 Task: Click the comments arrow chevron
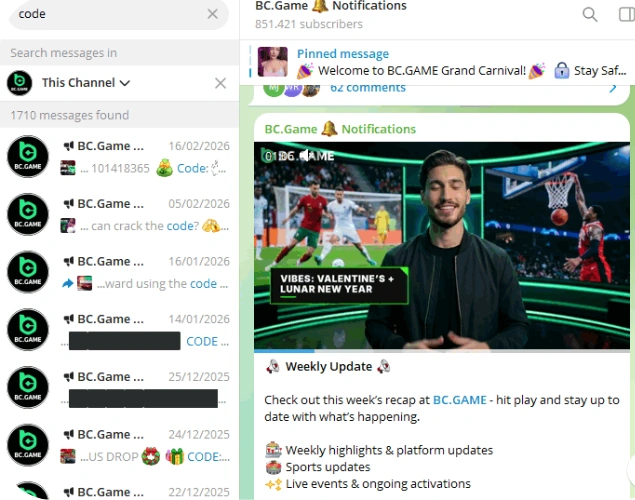pyautogui.click(x=613, y=87)
